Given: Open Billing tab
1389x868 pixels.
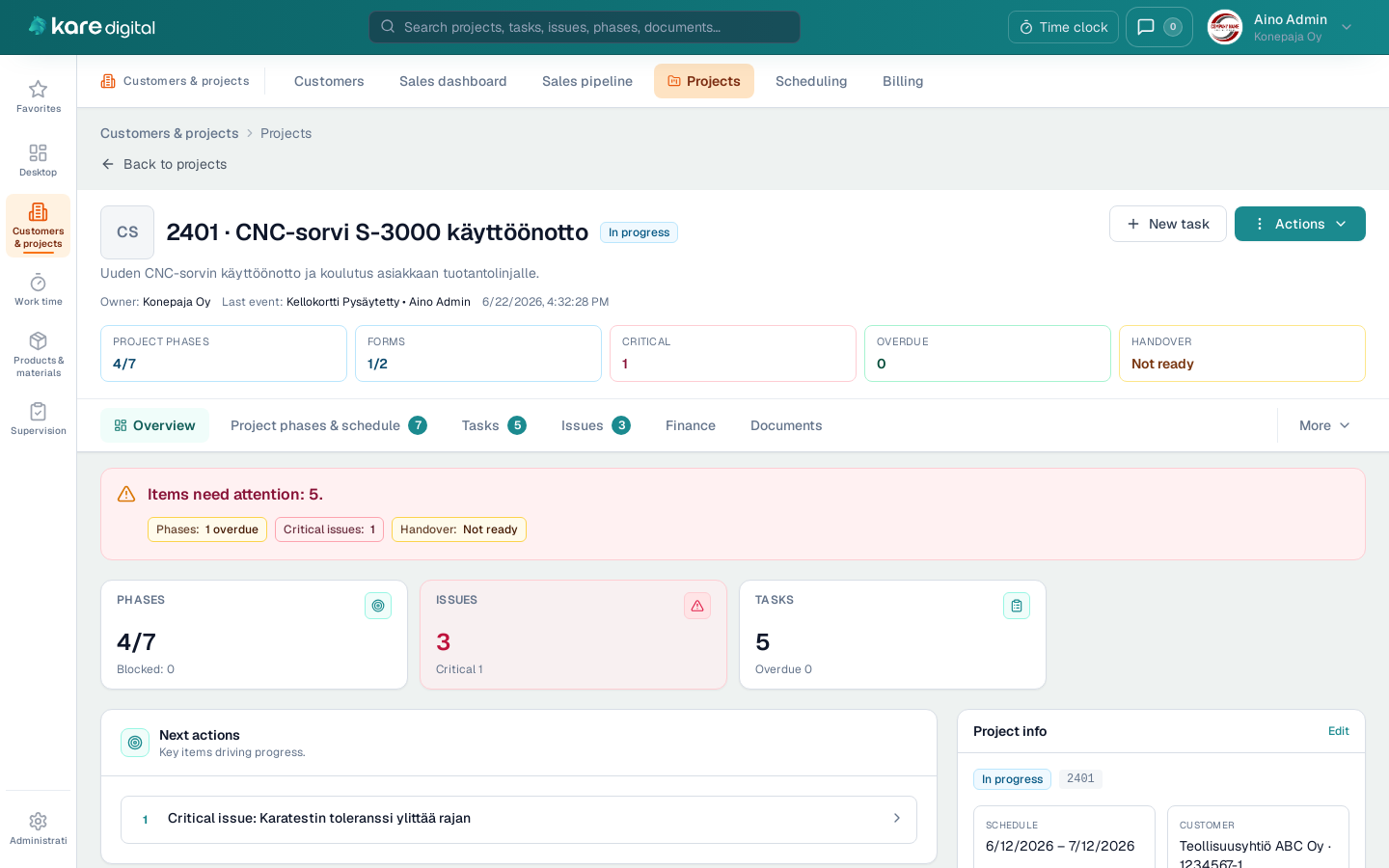Looking at the screenshot, I should pos(903,81).
